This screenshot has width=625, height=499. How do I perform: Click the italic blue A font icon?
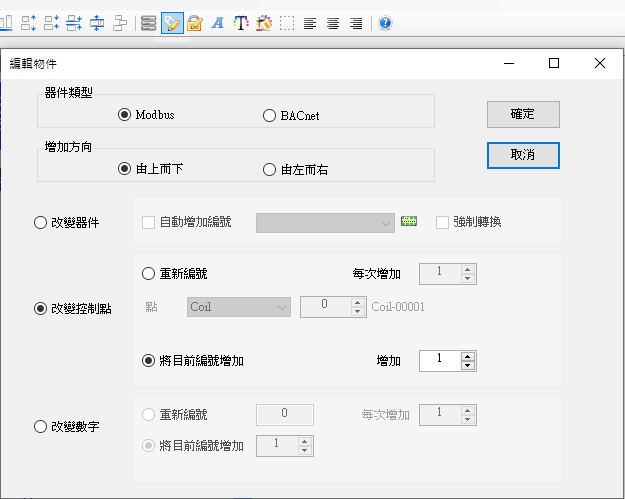click(217, 23)
